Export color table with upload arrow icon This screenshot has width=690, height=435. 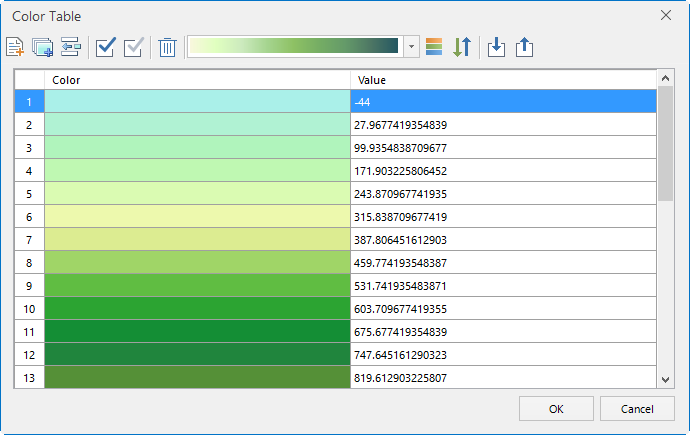coord(524,47)
